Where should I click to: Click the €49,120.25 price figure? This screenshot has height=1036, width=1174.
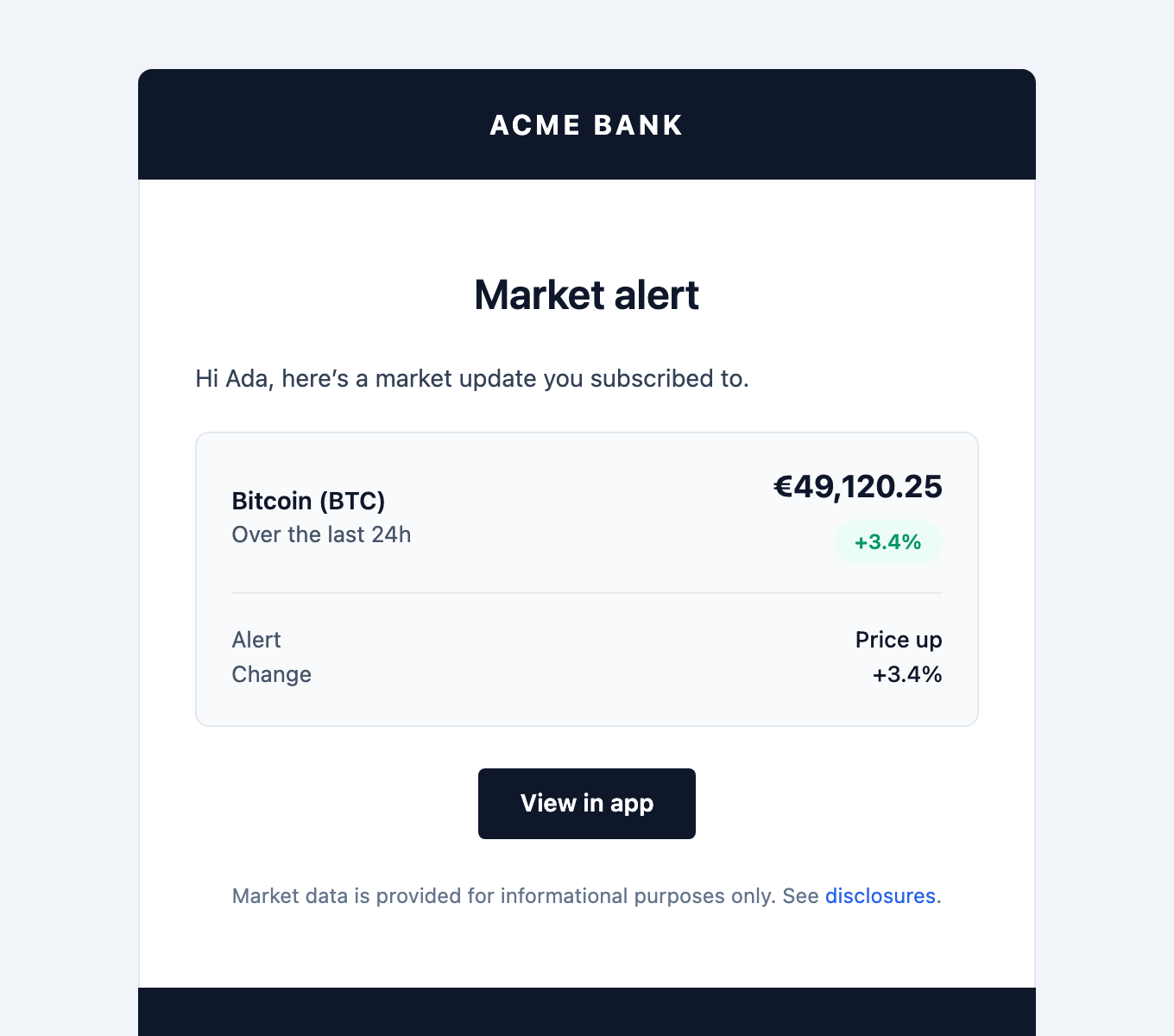858,487
